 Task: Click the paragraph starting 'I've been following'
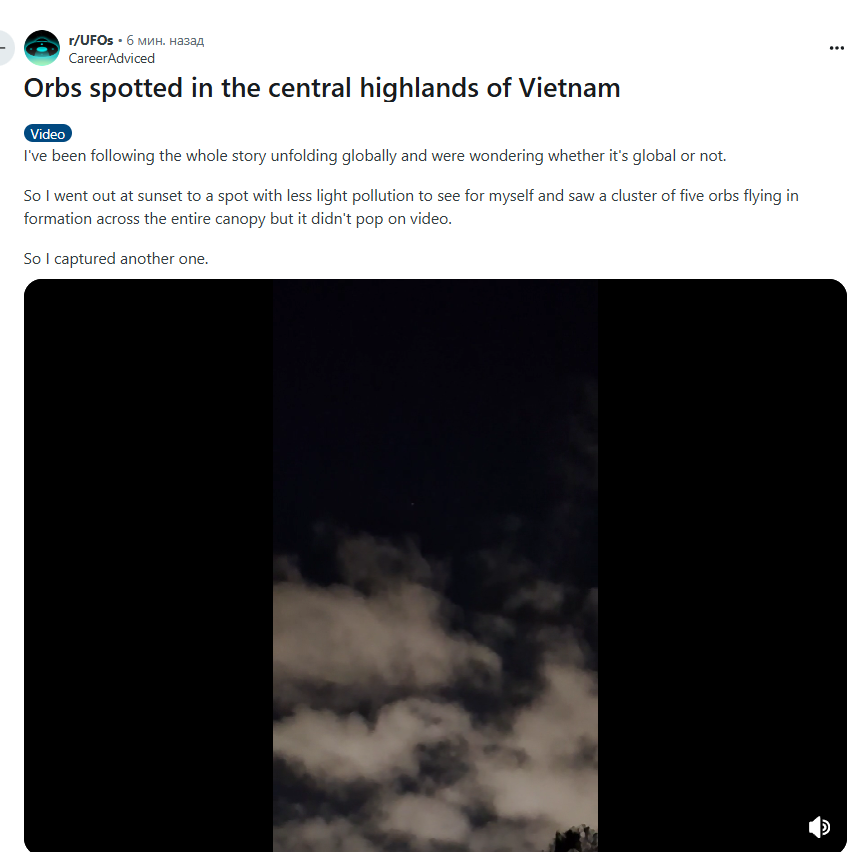pyautogui.click(x=375, y=156)
